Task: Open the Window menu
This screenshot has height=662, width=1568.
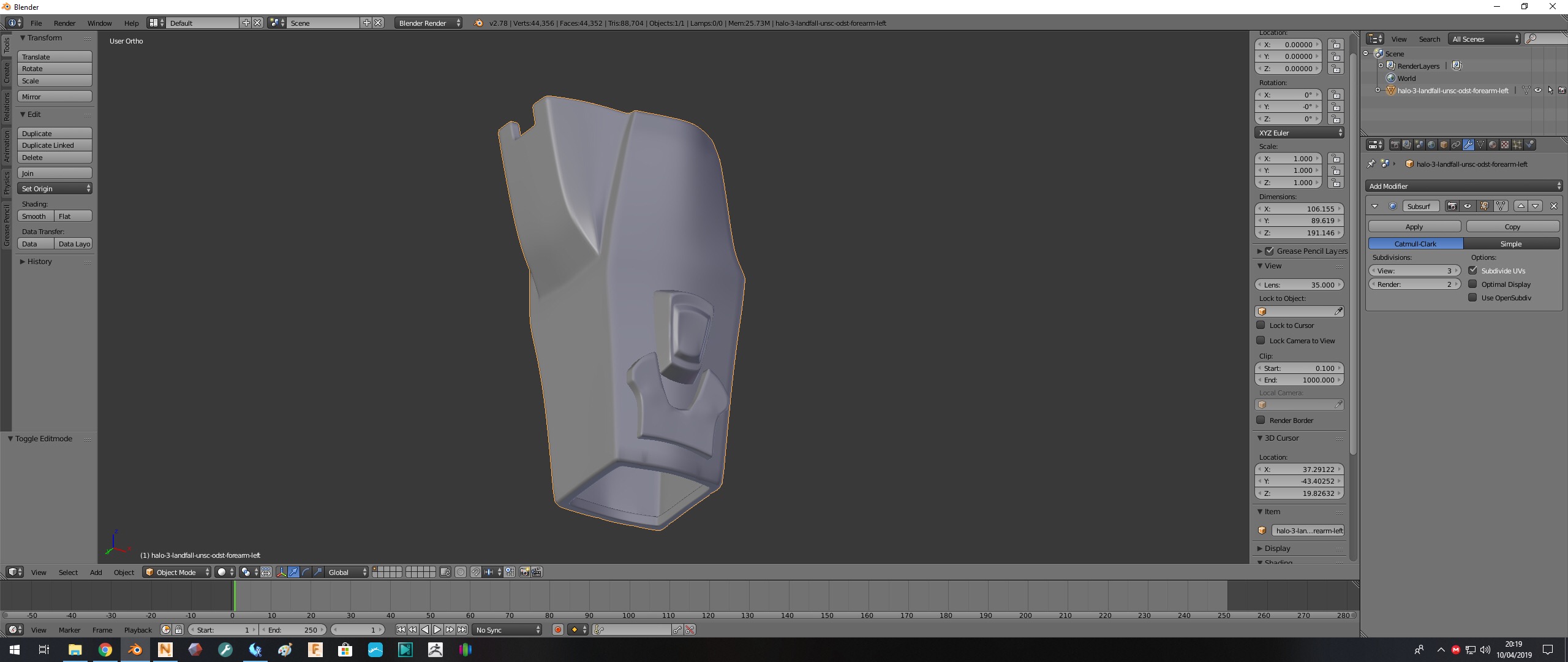Action: (99, 23)
